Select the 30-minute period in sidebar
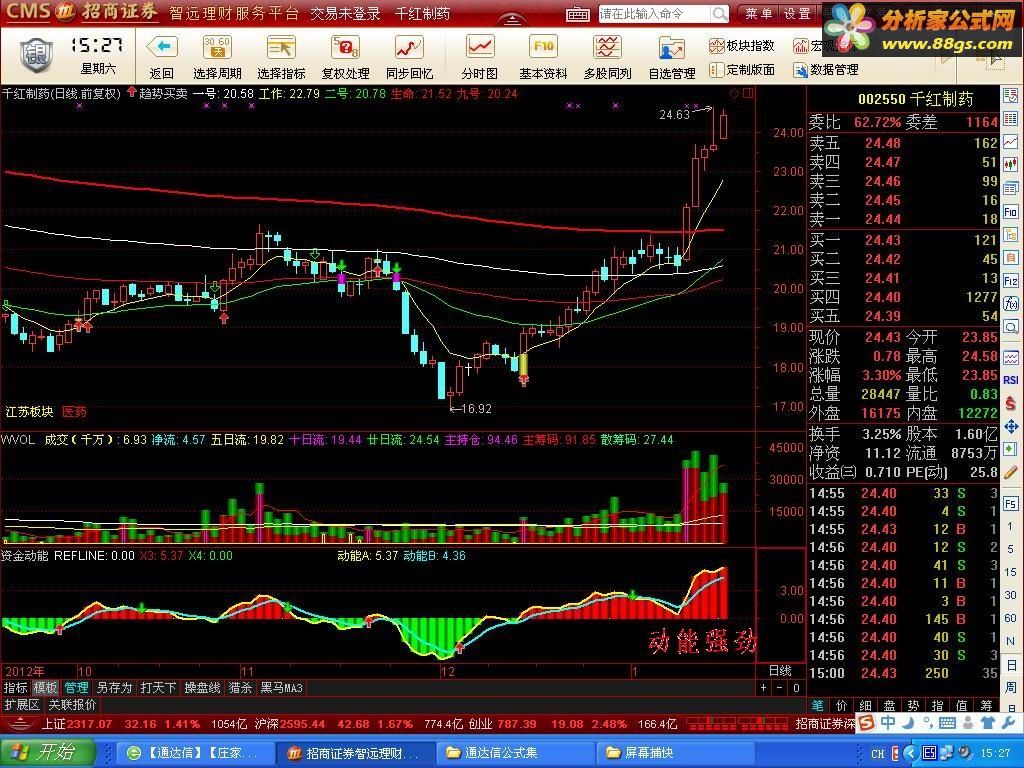The width and height of the screenshot is (1024, 768). (1010, 594)
